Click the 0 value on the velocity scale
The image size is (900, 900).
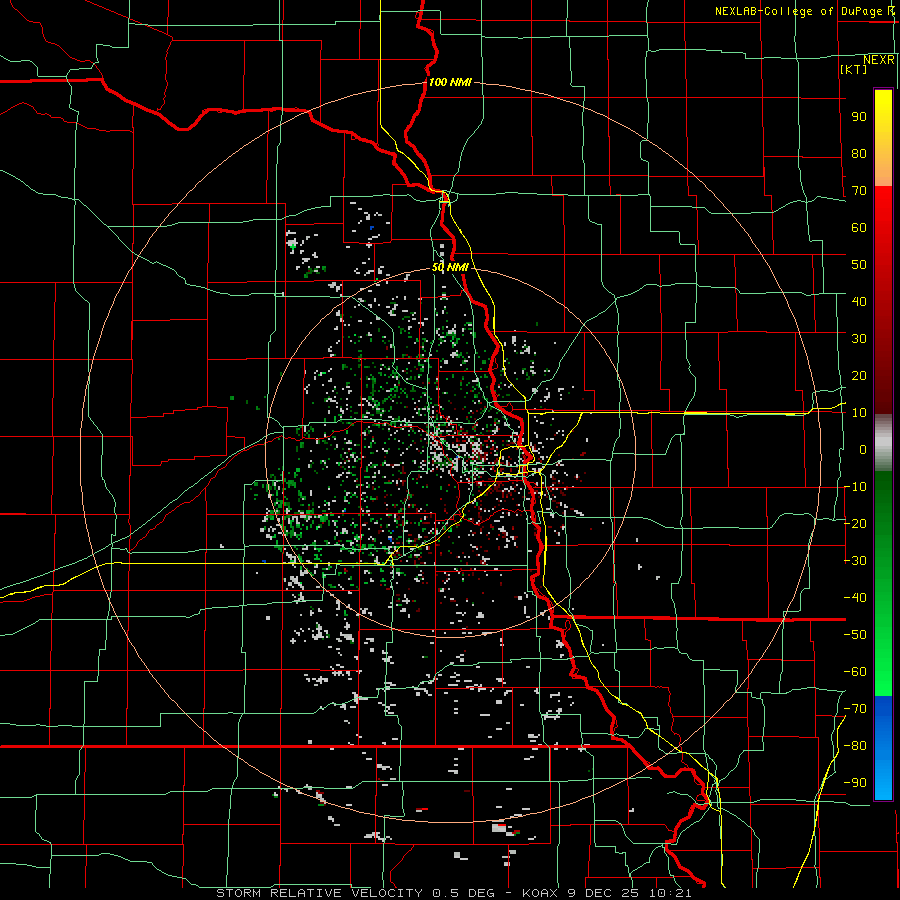coord(863,449)
